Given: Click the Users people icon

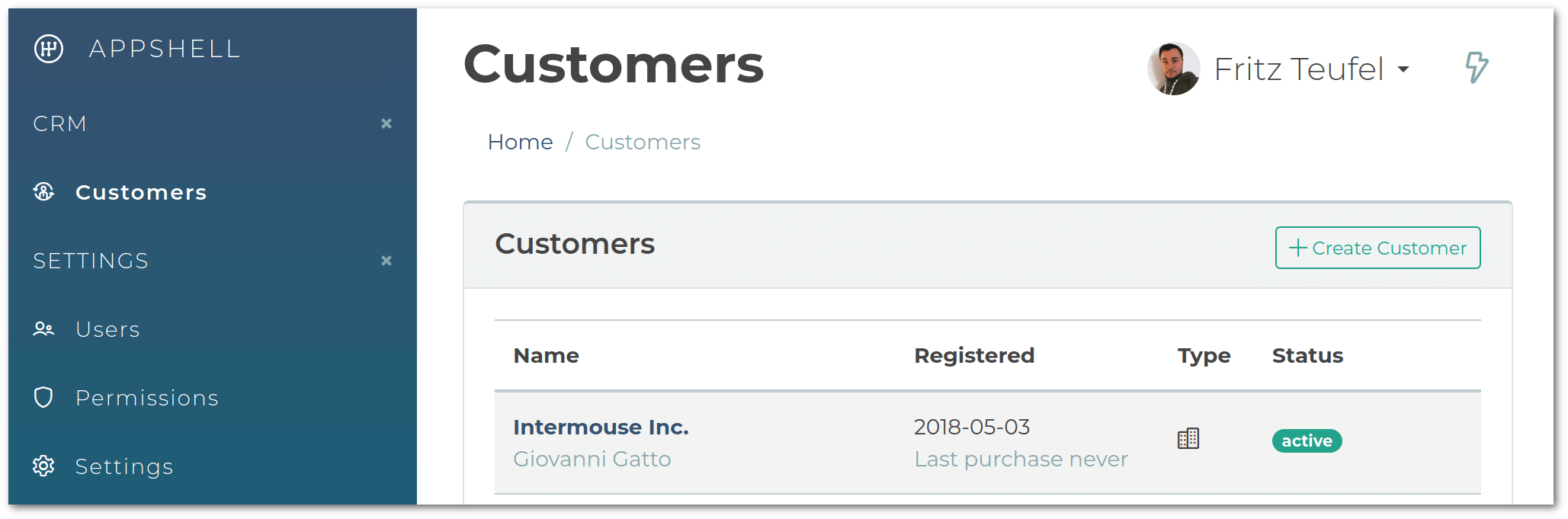Looking at the screenshot, I should pos(43,329).
